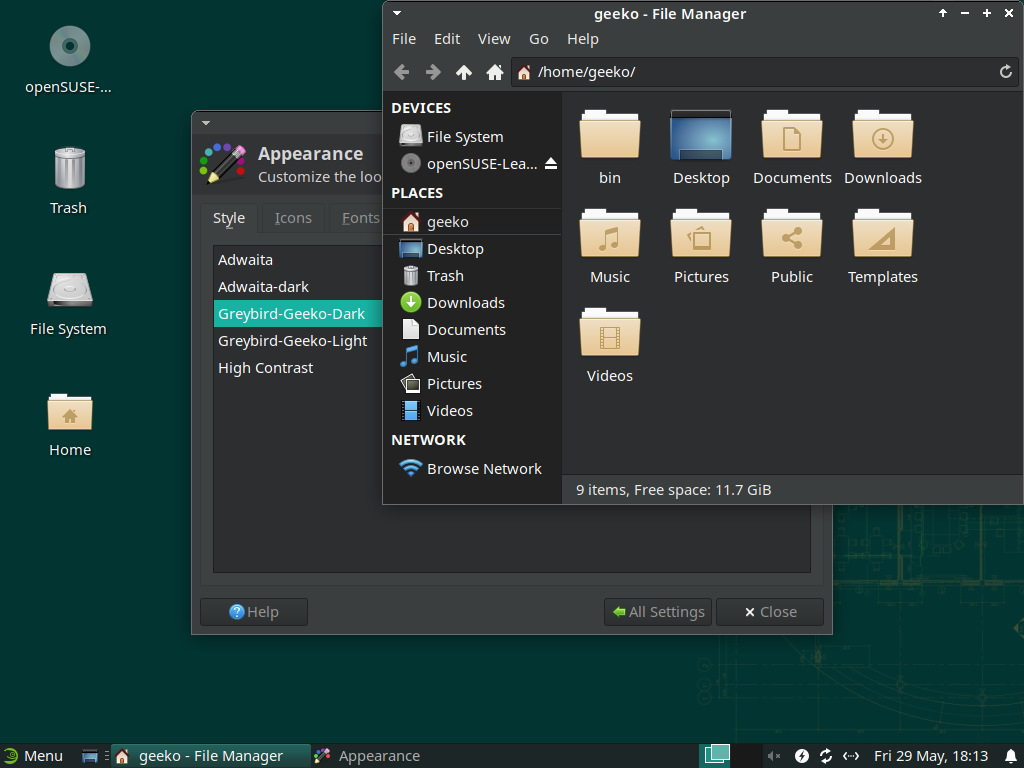Eject the openSUSE-Leap disc

[x=551, y=163]
